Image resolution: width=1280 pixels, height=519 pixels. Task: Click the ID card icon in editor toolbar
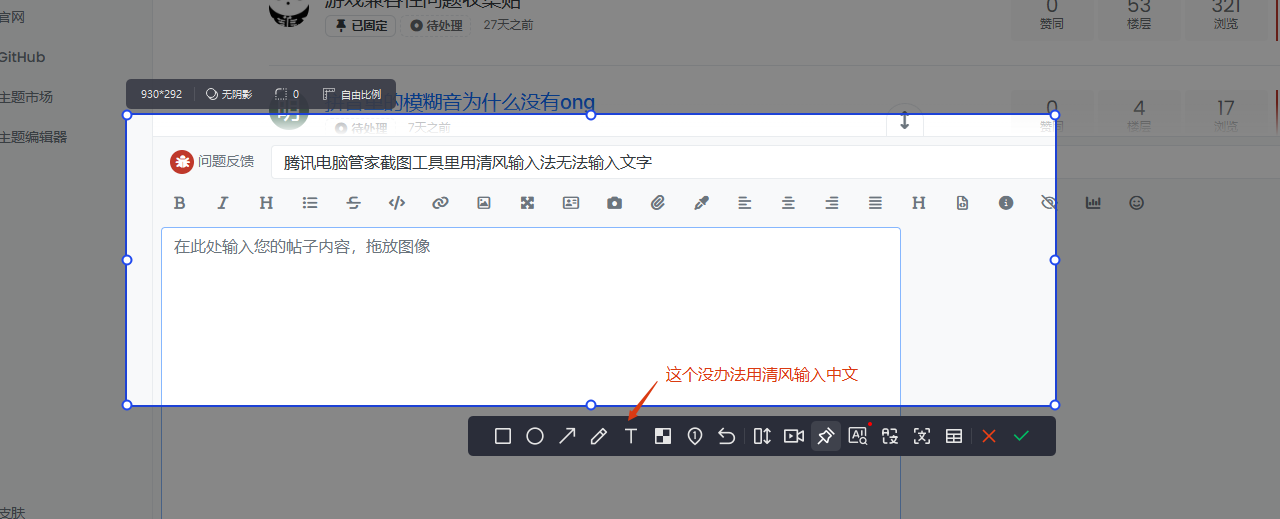(x=571, y=203)
